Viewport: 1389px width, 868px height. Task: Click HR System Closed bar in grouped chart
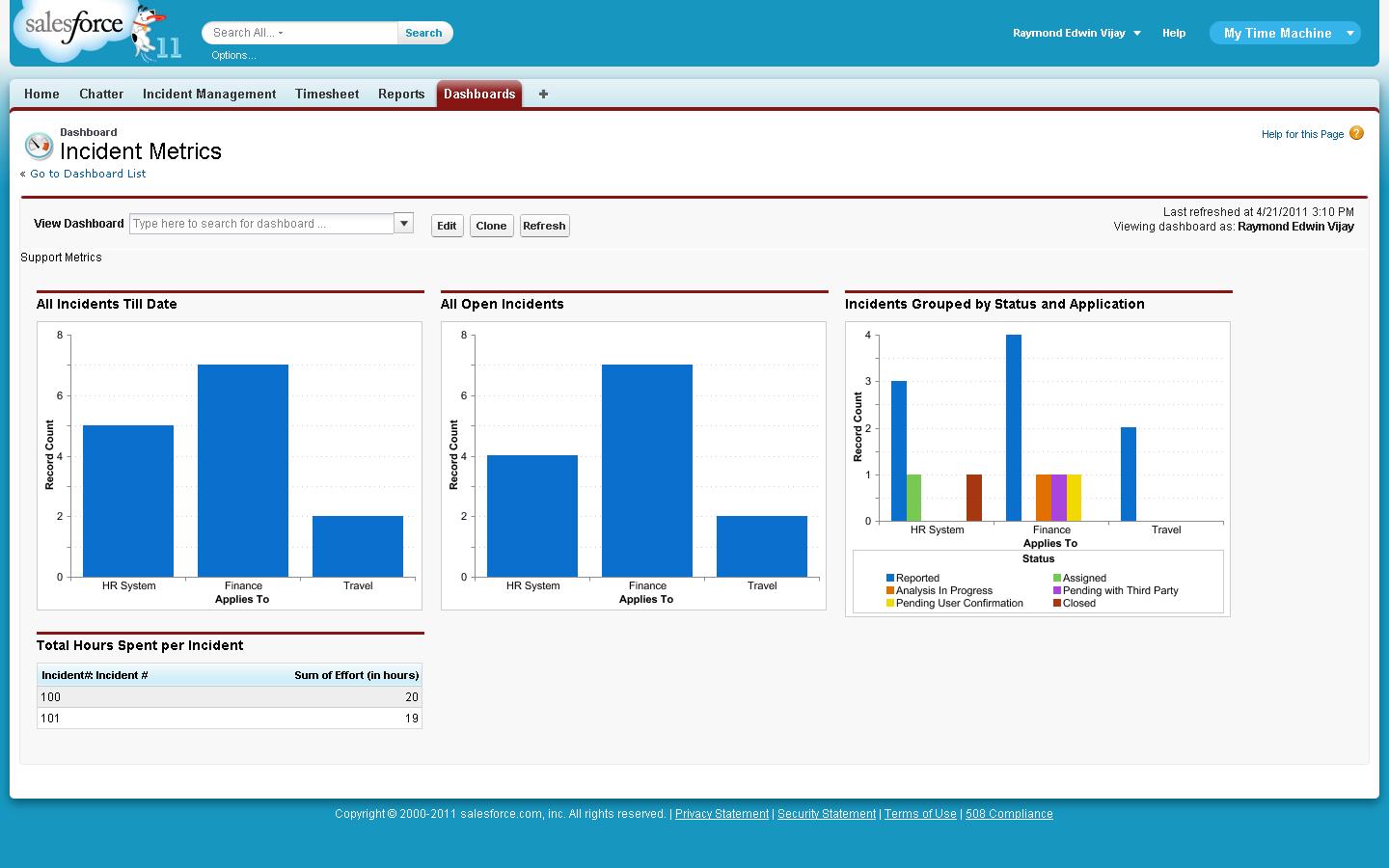[974, 498]
